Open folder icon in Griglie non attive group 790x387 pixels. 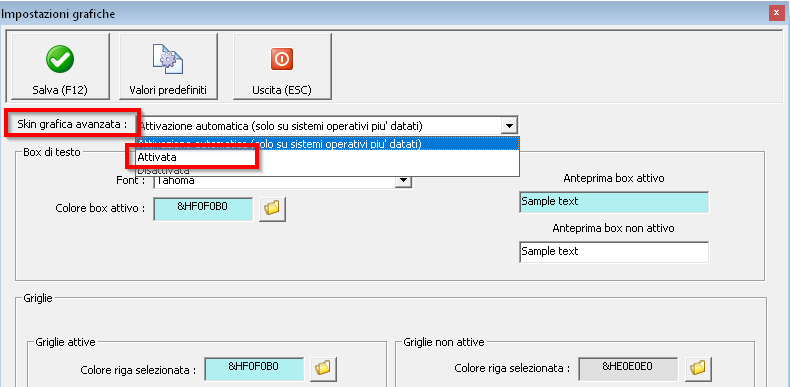(698, 369)
